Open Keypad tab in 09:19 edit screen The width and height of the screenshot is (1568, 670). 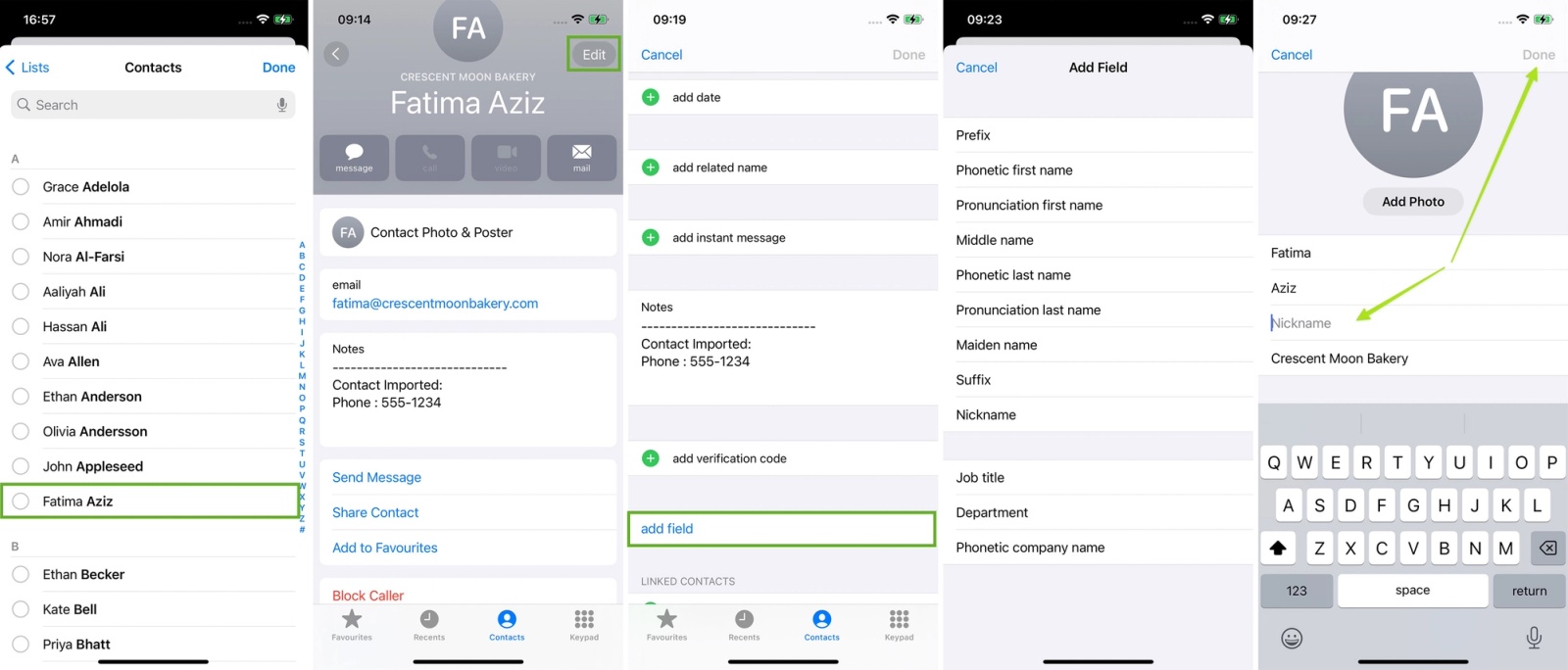pos(899,625)
